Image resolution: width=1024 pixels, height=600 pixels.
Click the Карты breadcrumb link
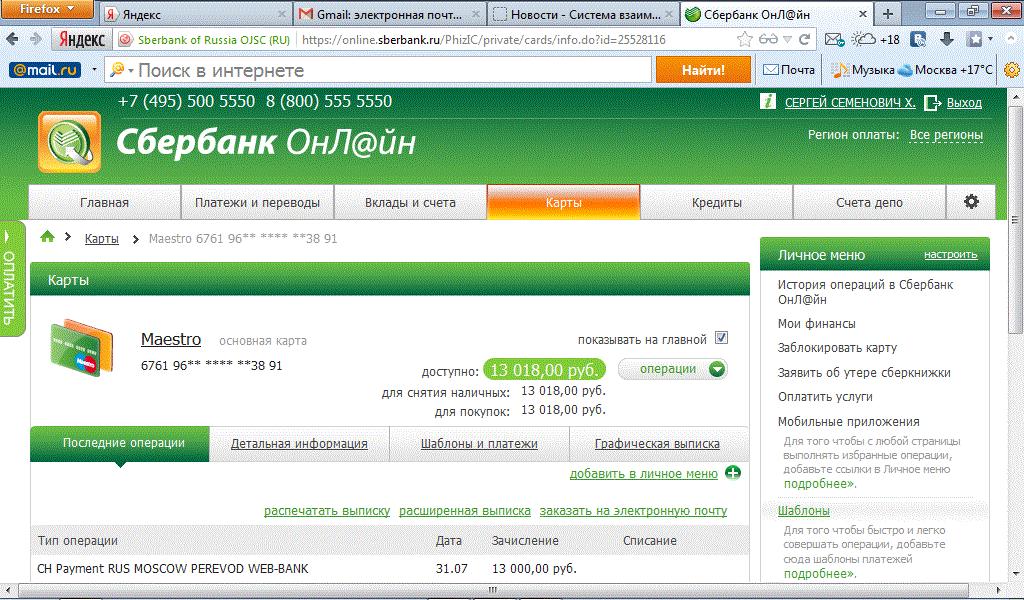coord(102,238)
